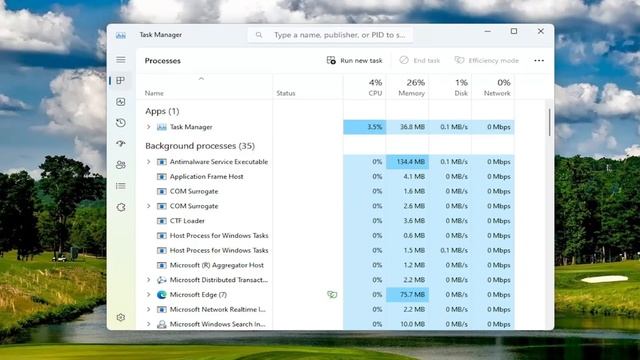This screenshot has width=640, height=360.
Task: Expand the Microsoft Edge (7) group
Action: [x=149, y=294]
